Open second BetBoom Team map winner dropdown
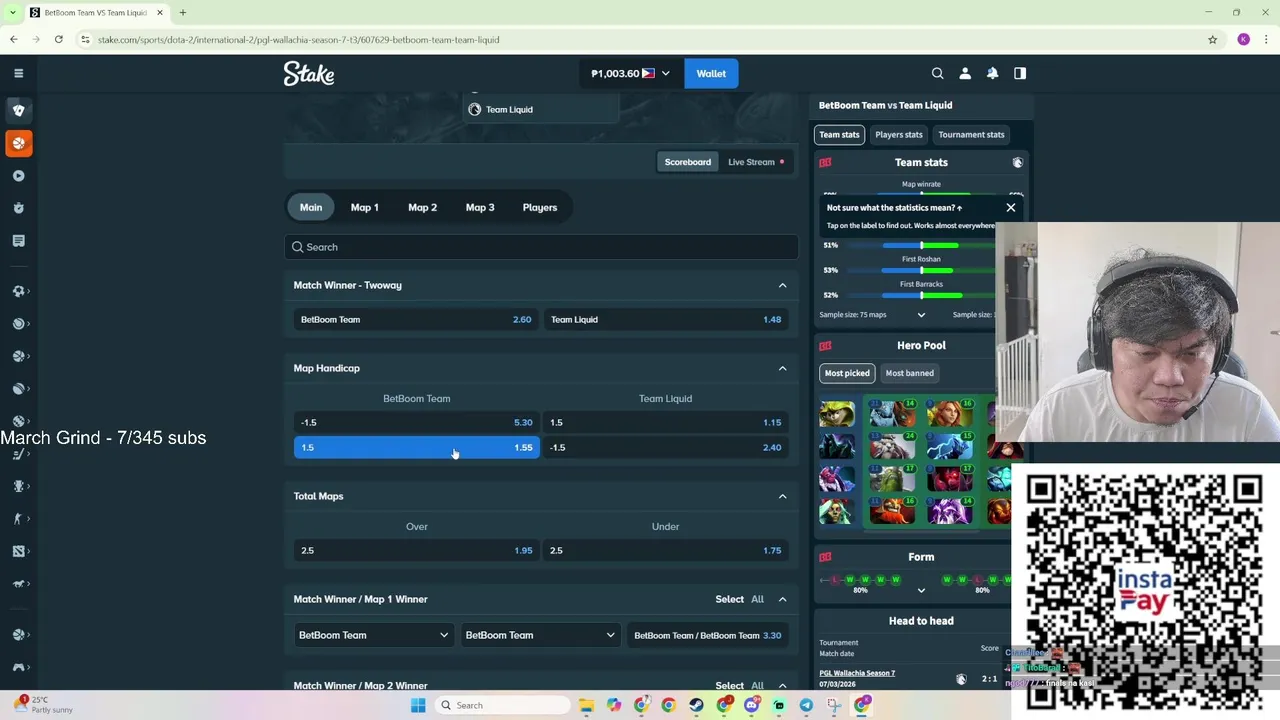 540,635
